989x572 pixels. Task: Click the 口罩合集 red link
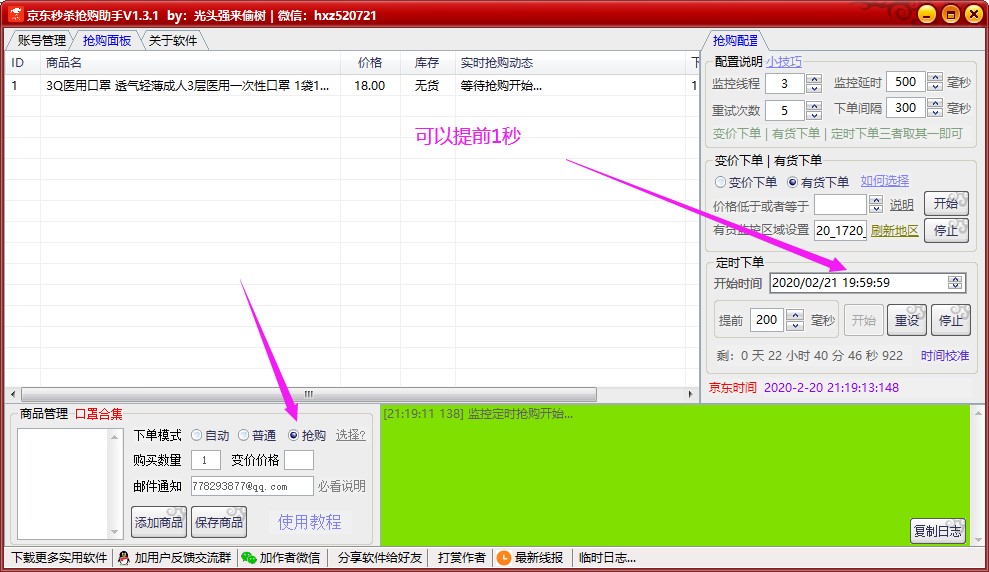pos(98,414)
